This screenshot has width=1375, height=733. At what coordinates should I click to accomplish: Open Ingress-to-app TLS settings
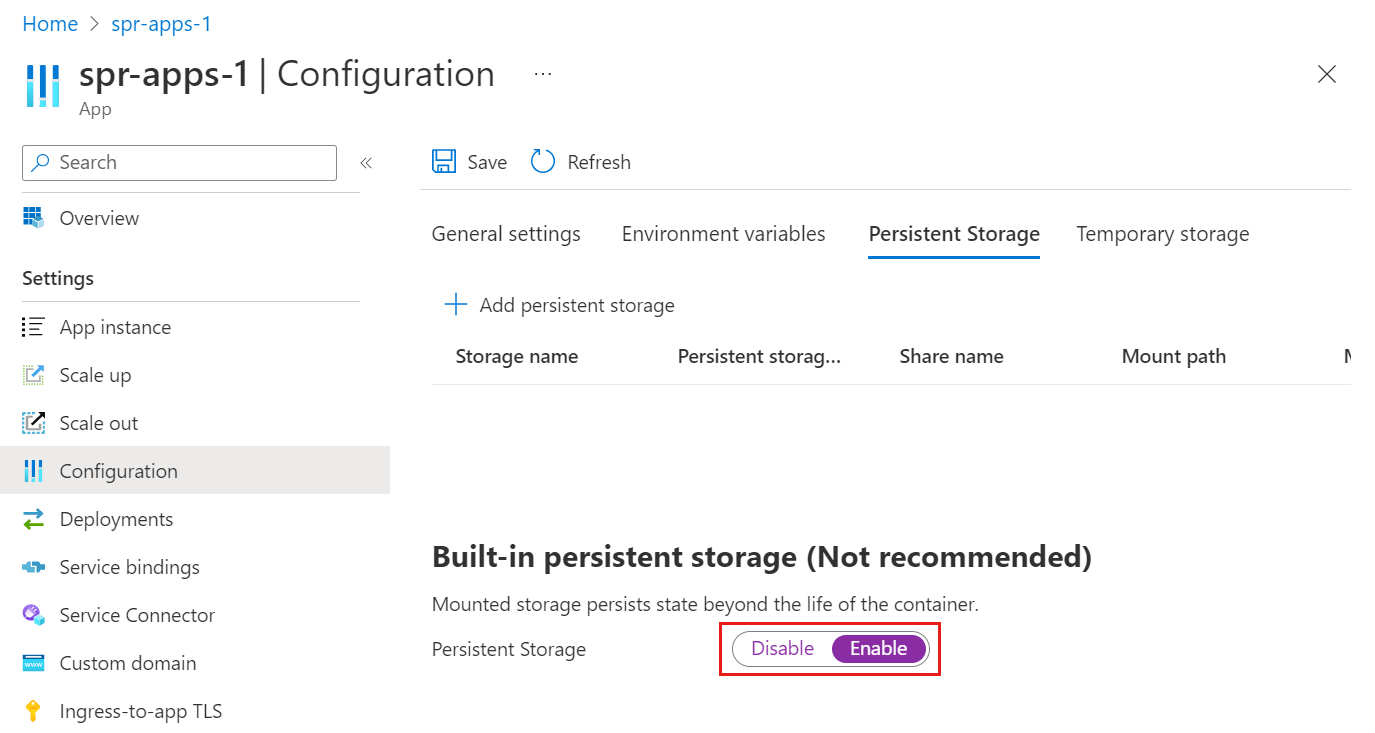(x=139, y=710)
